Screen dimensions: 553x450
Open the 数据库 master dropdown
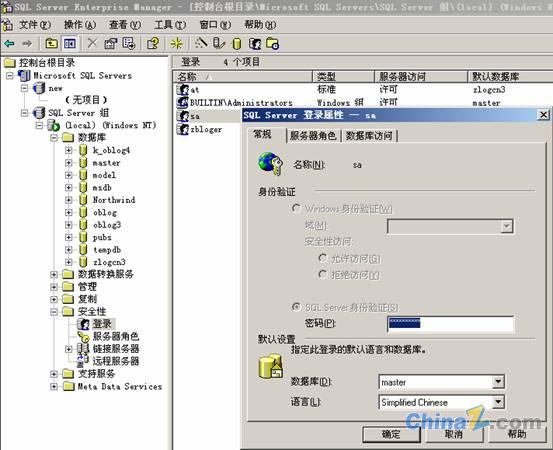[498, 382]
